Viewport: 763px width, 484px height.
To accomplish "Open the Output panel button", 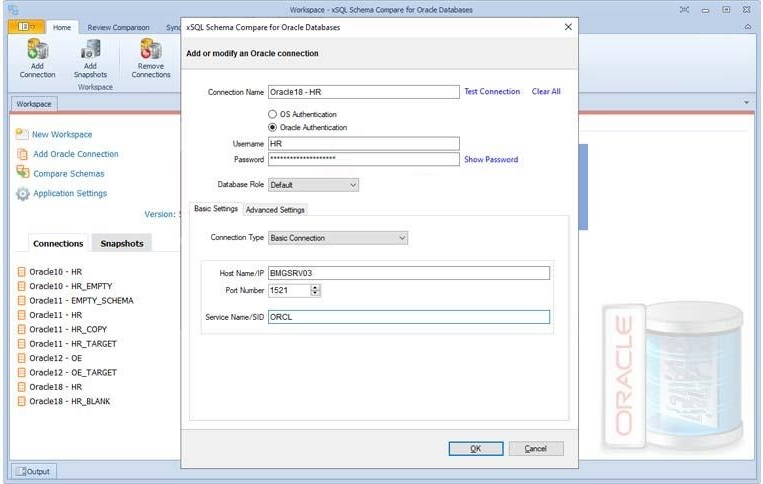I will pyautogui.click(x=33, y=471).
